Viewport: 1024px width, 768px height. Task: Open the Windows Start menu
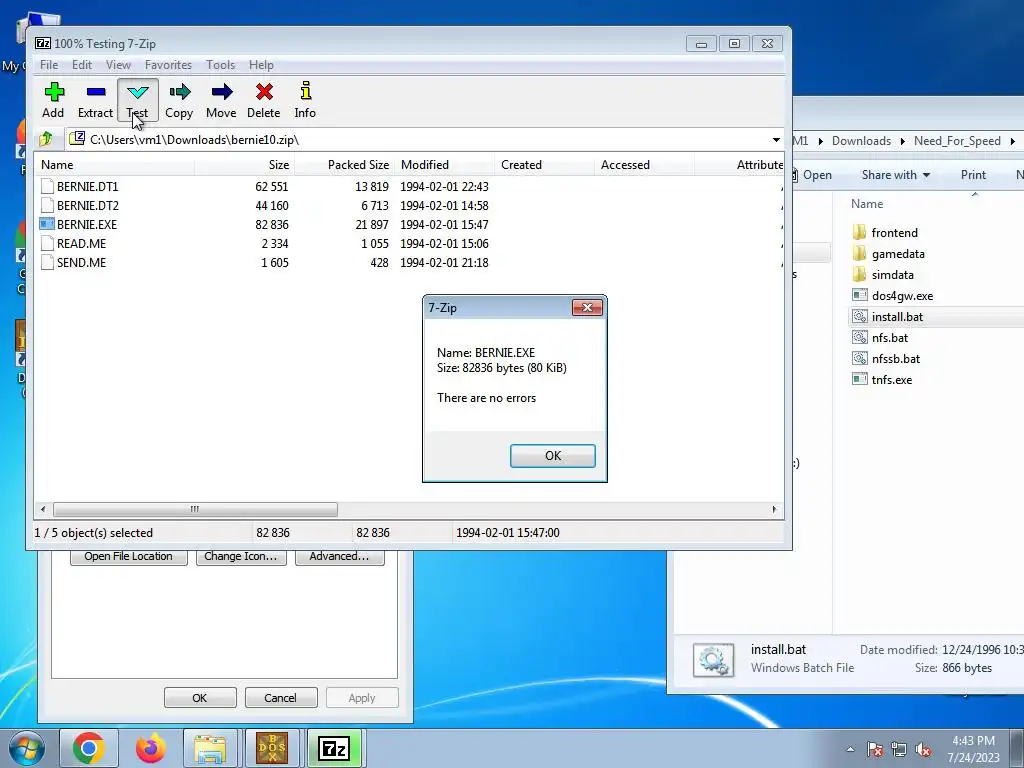pos(26,748)
